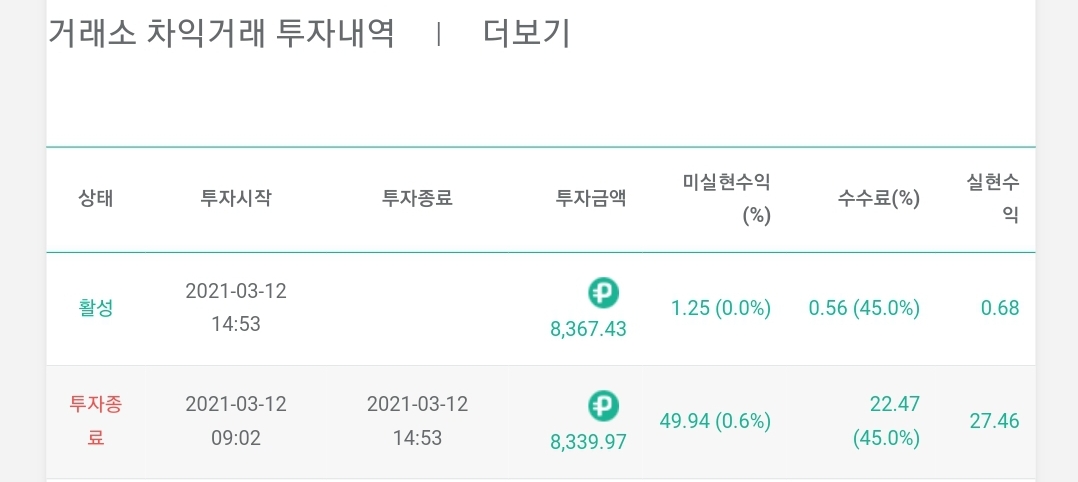Click the green P coin icon in active row
1078x482 pixels.
pos(604,294)
